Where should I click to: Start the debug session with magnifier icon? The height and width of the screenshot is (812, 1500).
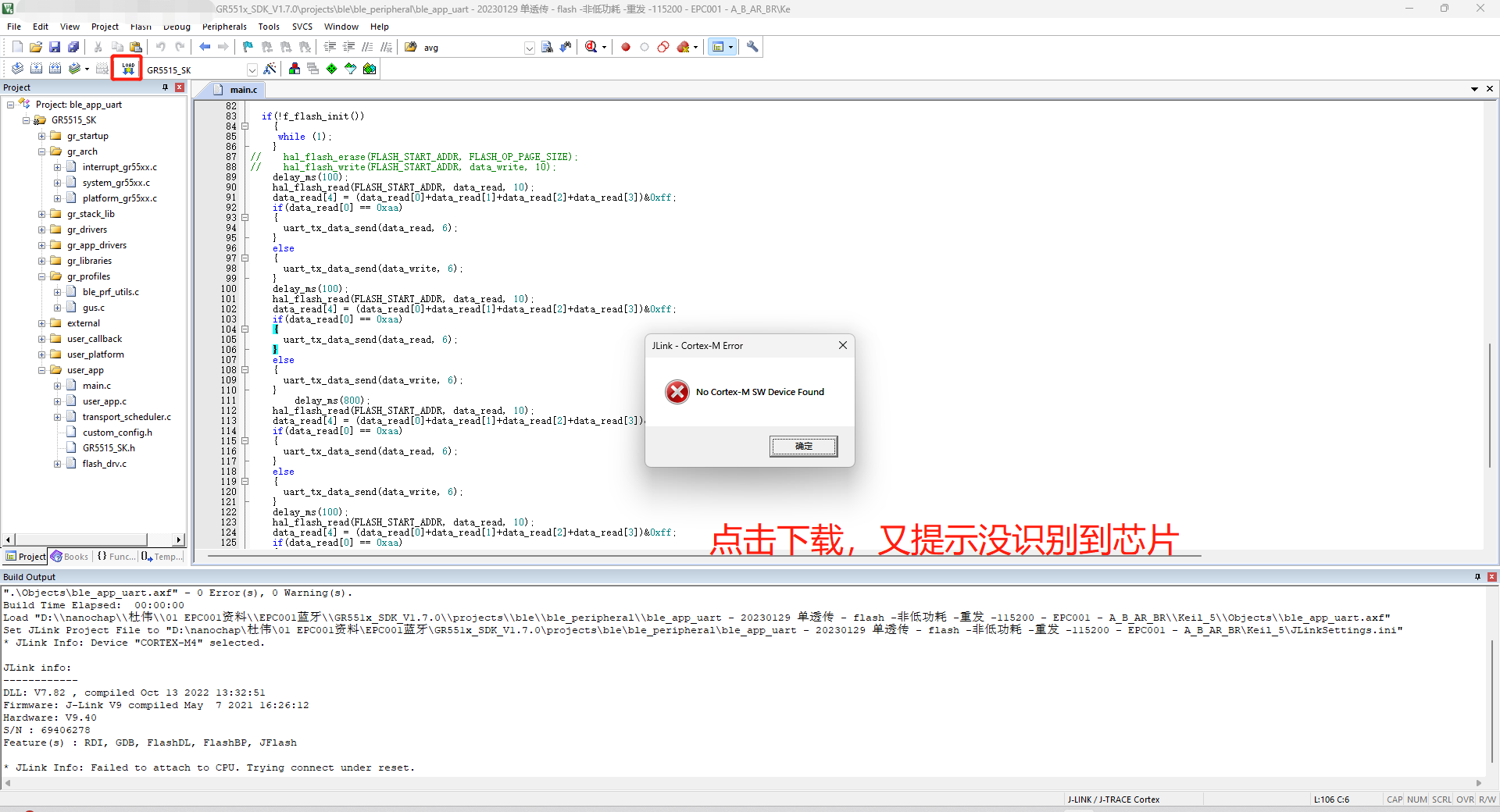point(591,47)
